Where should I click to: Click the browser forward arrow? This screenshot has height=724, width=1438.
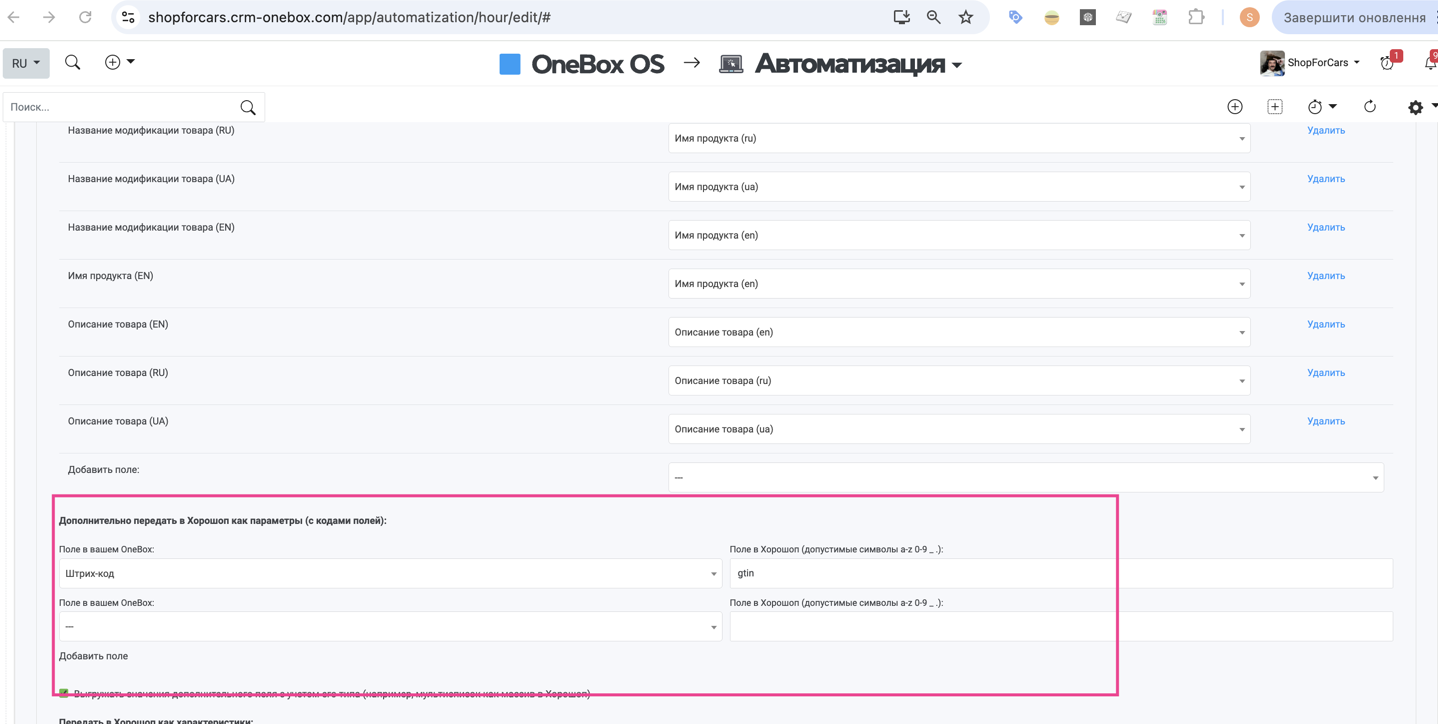click(x=49, y=17)
